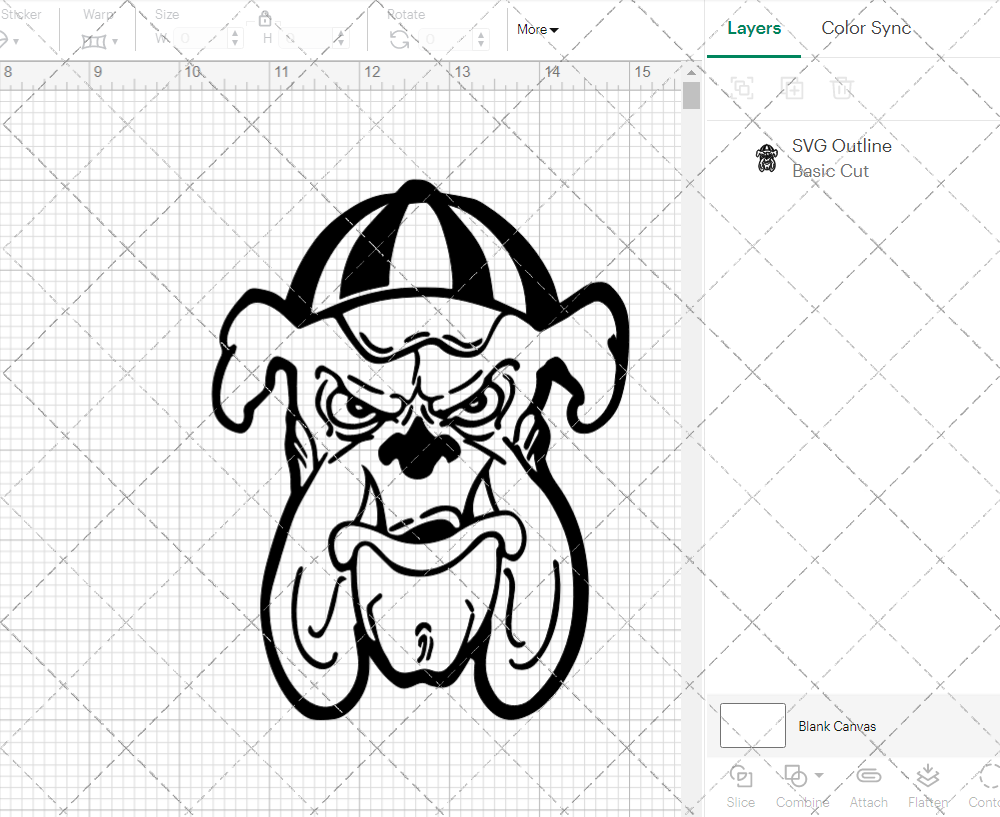Open the More dropdown menu
1000x817 pixels.
pos(536,30)
